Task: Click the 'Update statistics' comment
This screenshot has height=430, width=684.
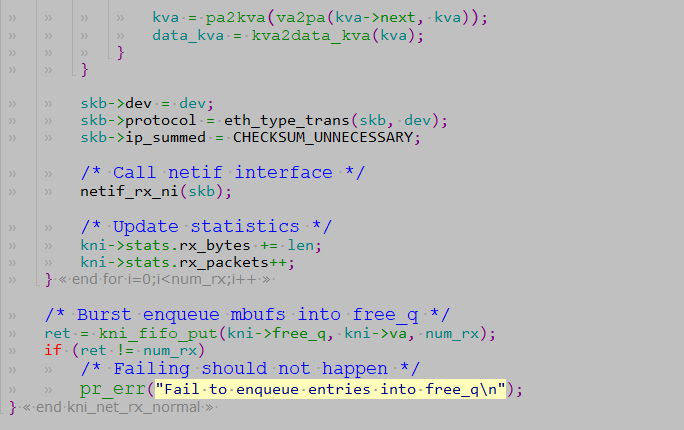Action: [x=206, y=227]
